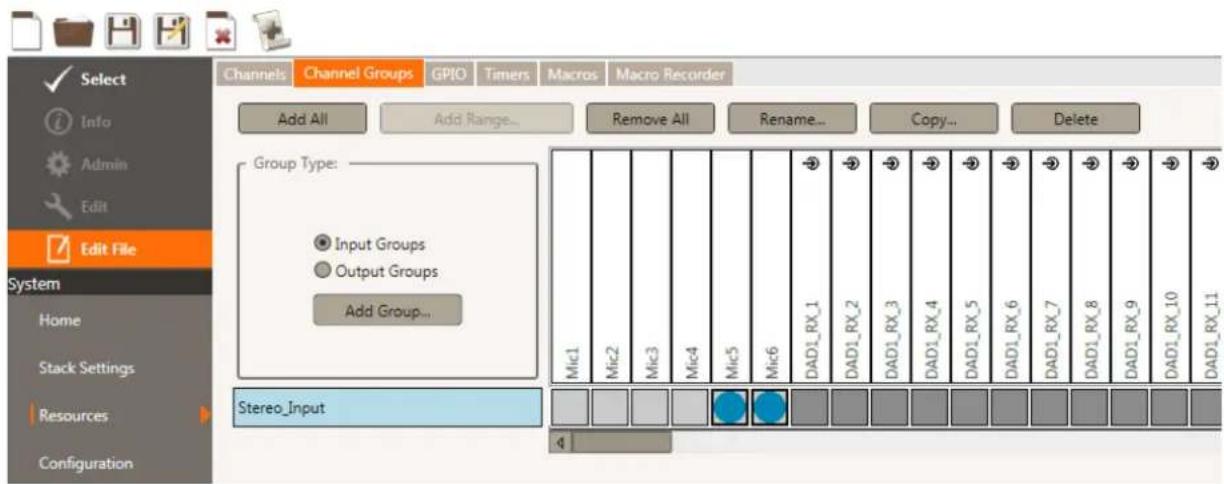Click the Rename button
The image size is (1224, 484).
click(x=792, y=119)
